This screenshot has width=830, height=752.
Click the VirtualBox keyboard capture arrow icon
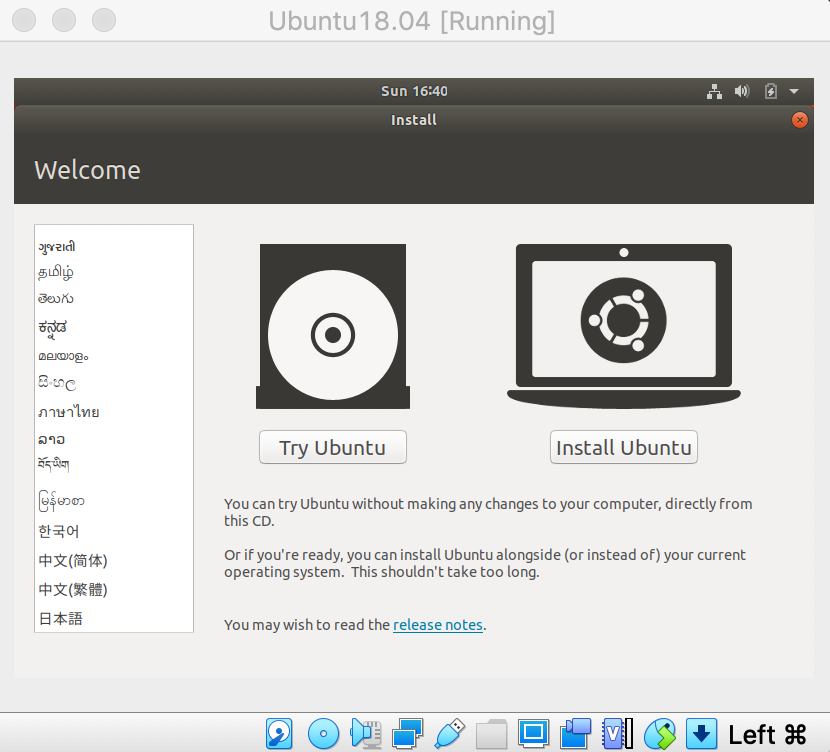pos(701,734)
